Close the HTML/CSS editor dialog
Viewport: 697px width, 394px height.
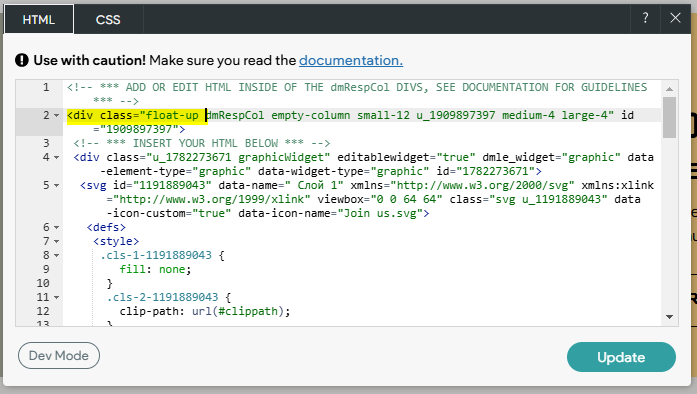[x=675, y=18]
